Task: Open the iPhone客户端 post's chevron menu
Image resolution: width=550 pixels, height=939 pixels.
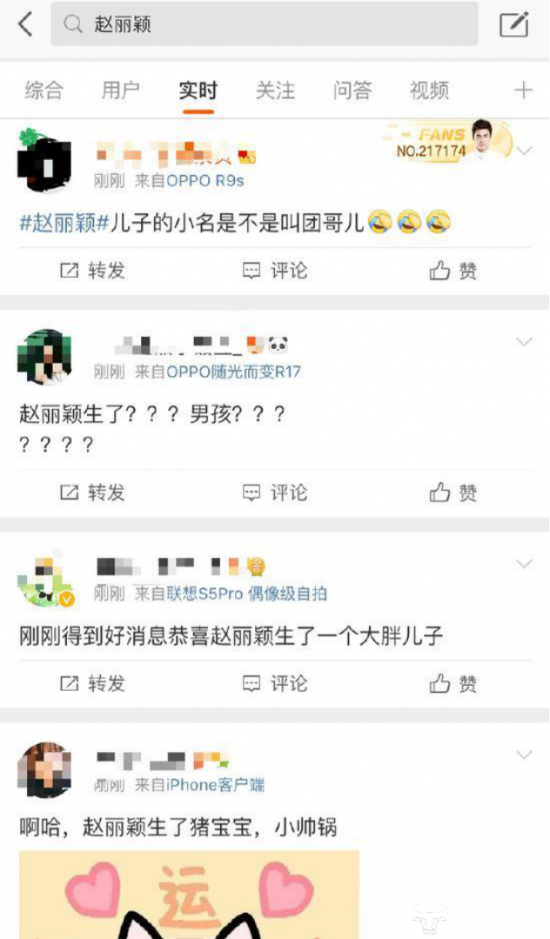Action: point(524,755)
